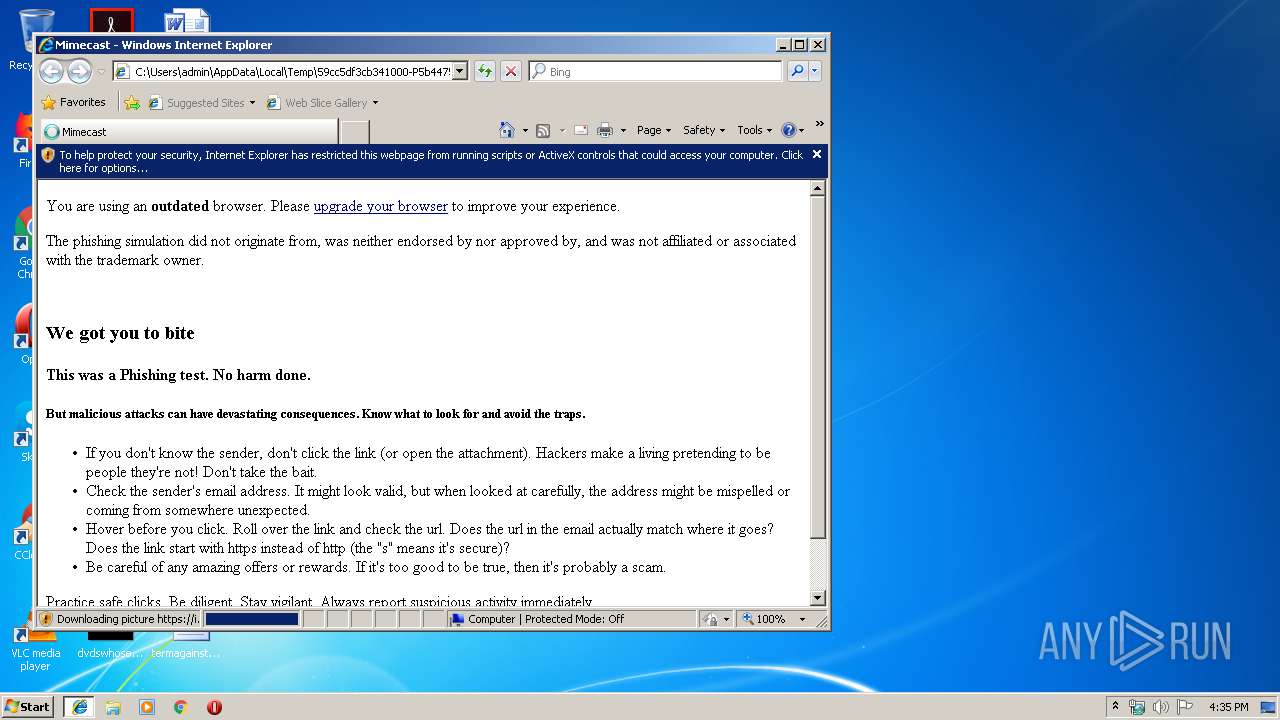The height and width of the screenshot is (720, 1280).
Task: Open Suggested Sites dropdown
Action: 202,102
